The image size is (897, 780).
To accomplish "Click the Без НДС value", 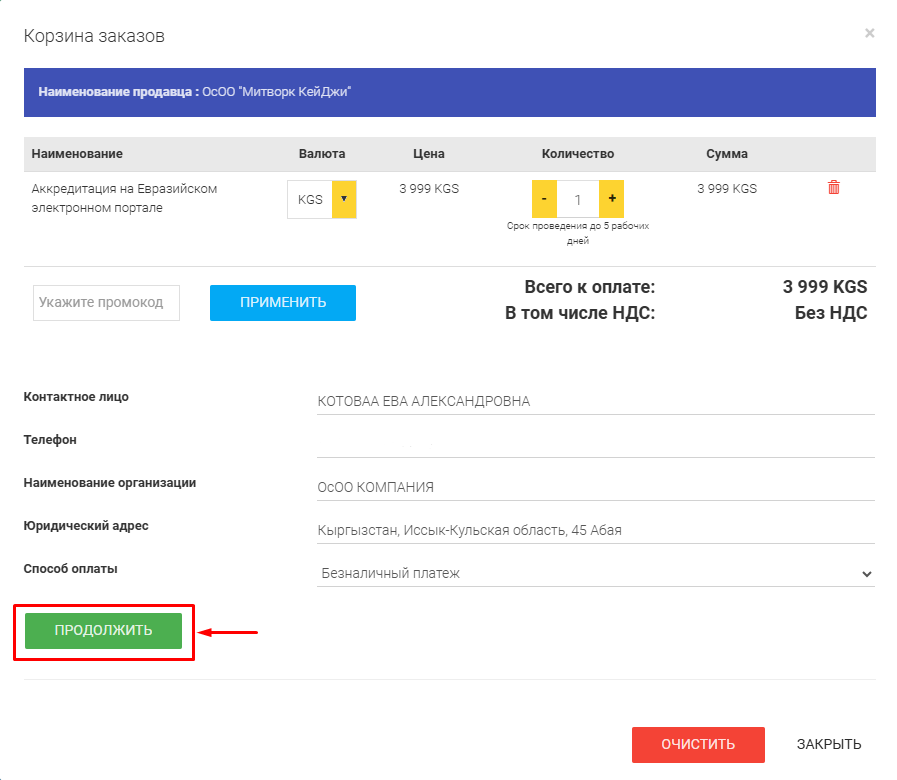I will (x=831, y=313).
